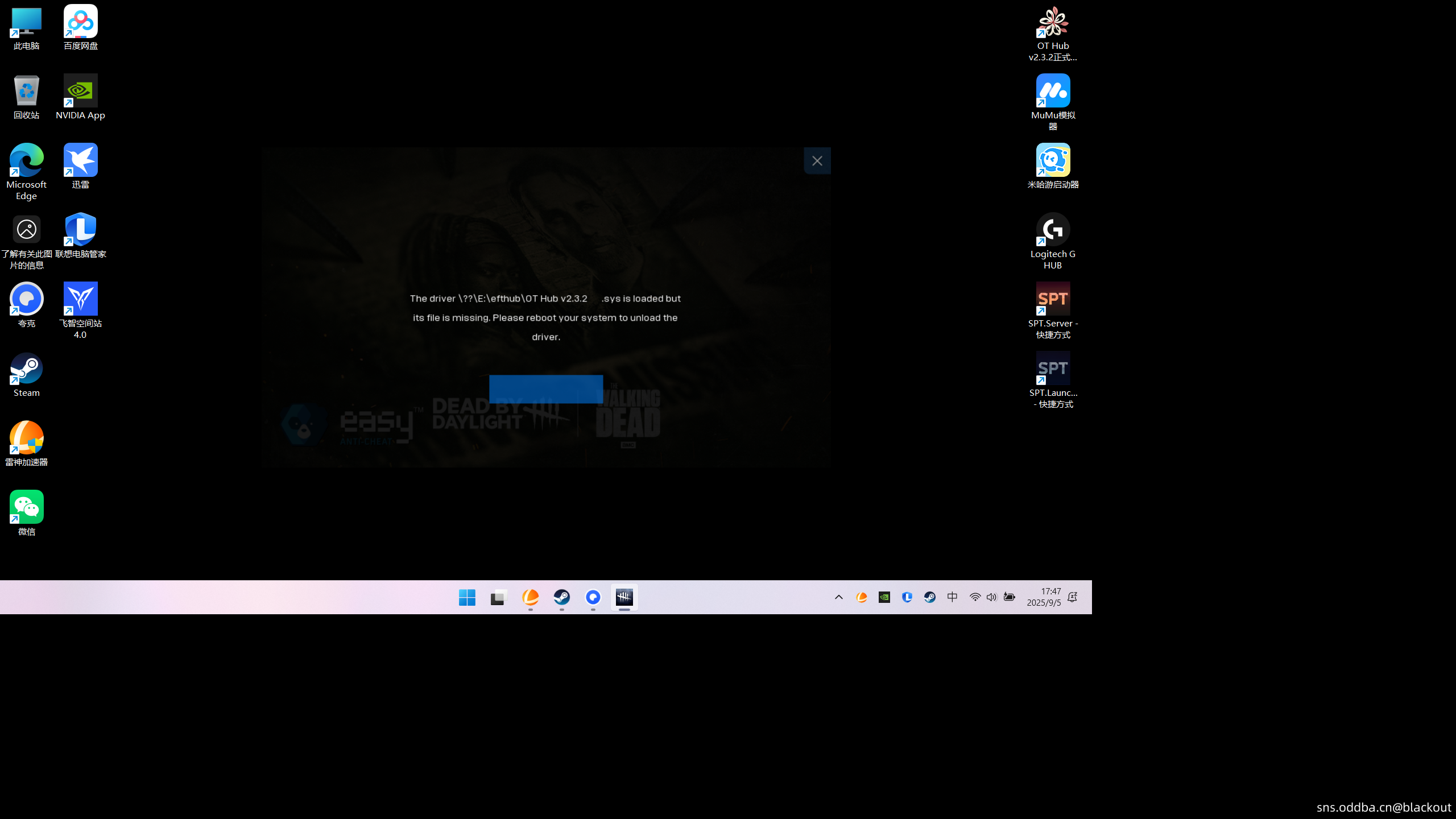Expand the hidden system tray icons chevron
Image resolution: width=1456 pixels, height=819 pixels.
click(839, 597)
